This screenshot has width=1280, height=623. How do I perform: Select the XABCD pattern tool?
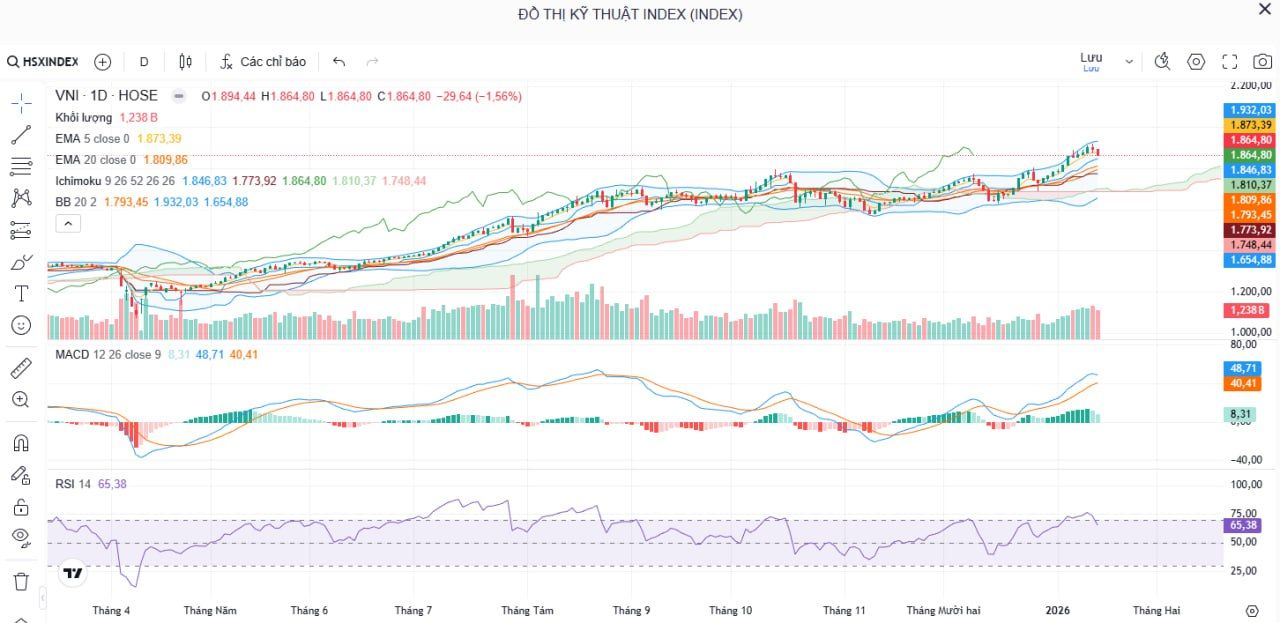[20, 198]
